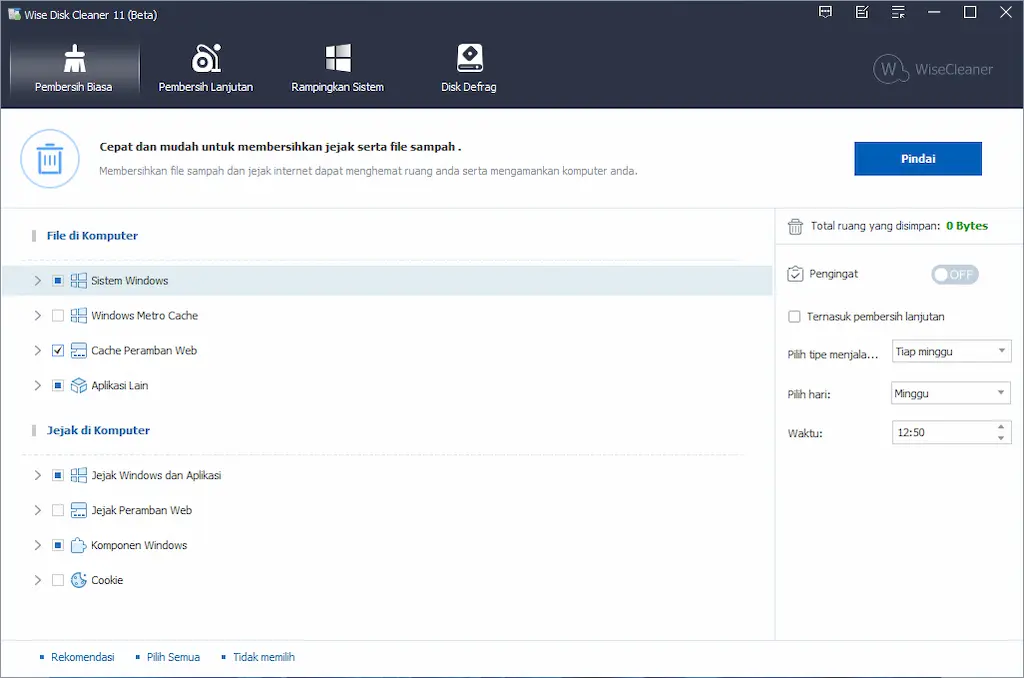
Task: Click the feedback message icon in title bar
Action: point(825,12)
